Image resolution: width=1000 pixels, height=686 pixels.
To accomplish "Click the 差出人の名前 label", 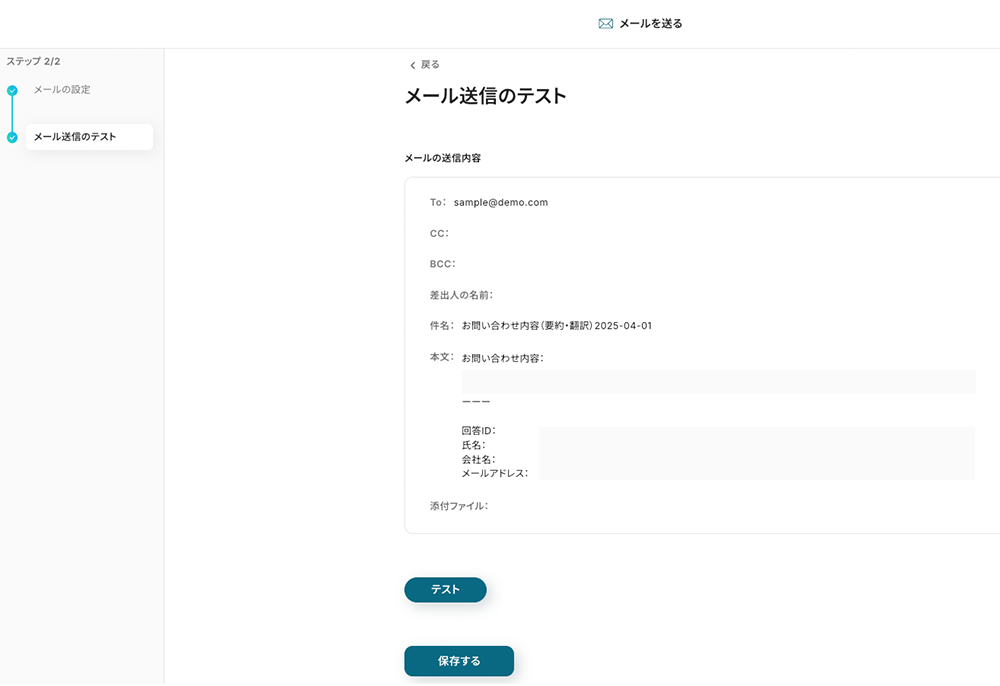I will click(461, 295).
